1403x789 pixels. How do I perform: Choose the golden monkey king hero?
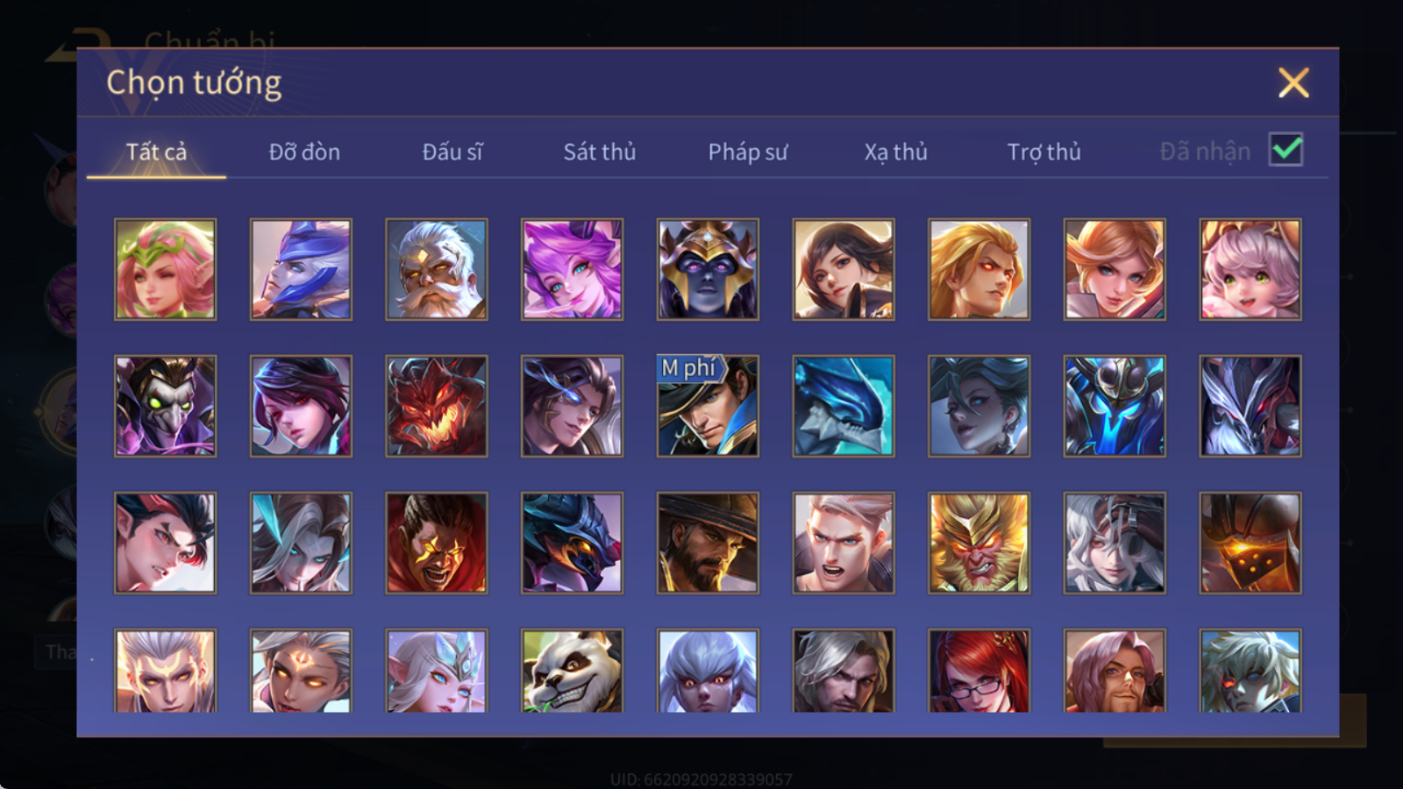(979, 543)
